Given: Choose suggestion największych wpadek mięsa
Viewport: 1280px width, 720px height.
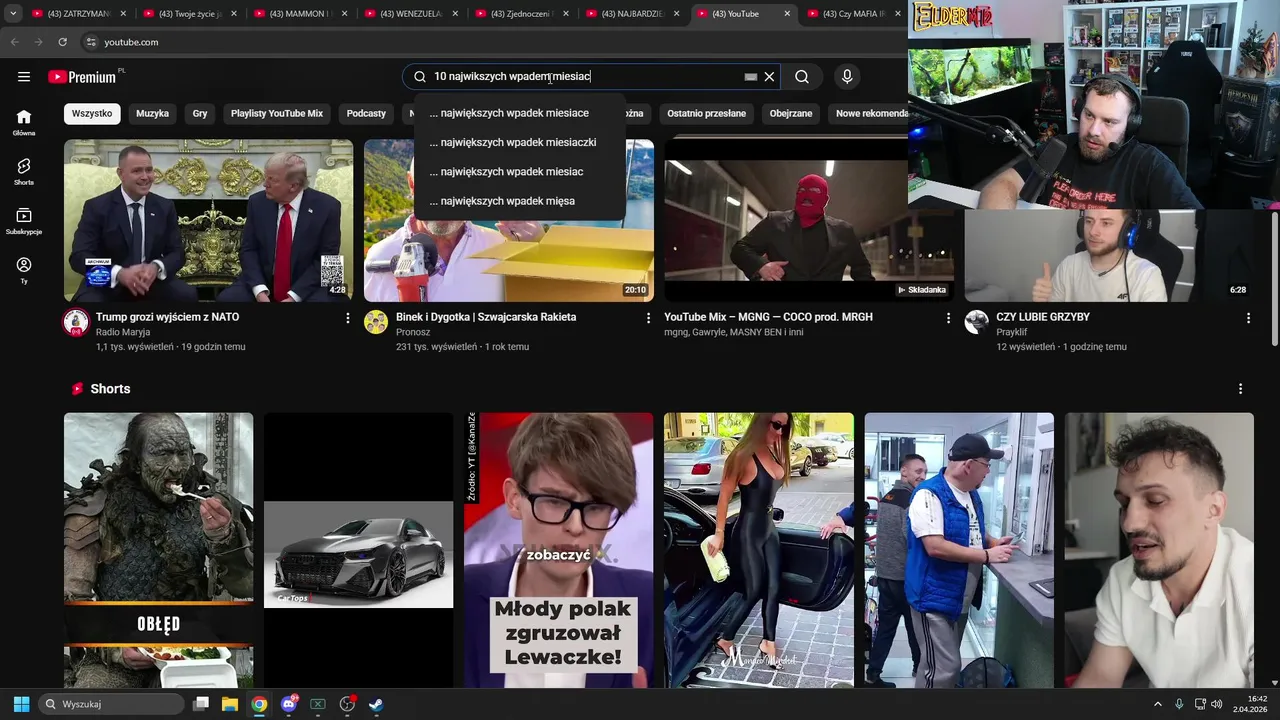Looking at the screenshot, I should 519,201.
